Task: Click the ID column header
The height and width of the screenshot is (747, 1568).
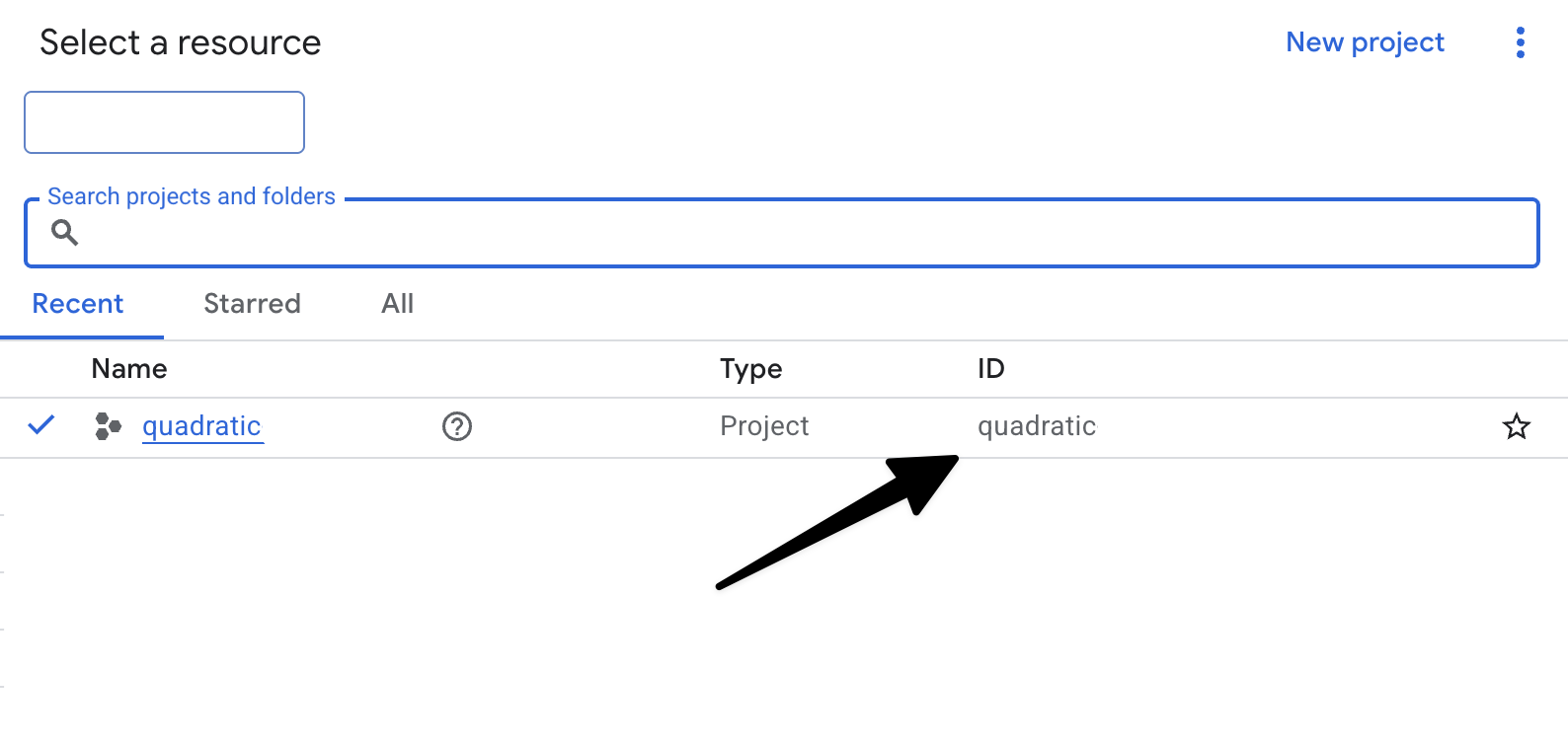Action: point(990,369)
